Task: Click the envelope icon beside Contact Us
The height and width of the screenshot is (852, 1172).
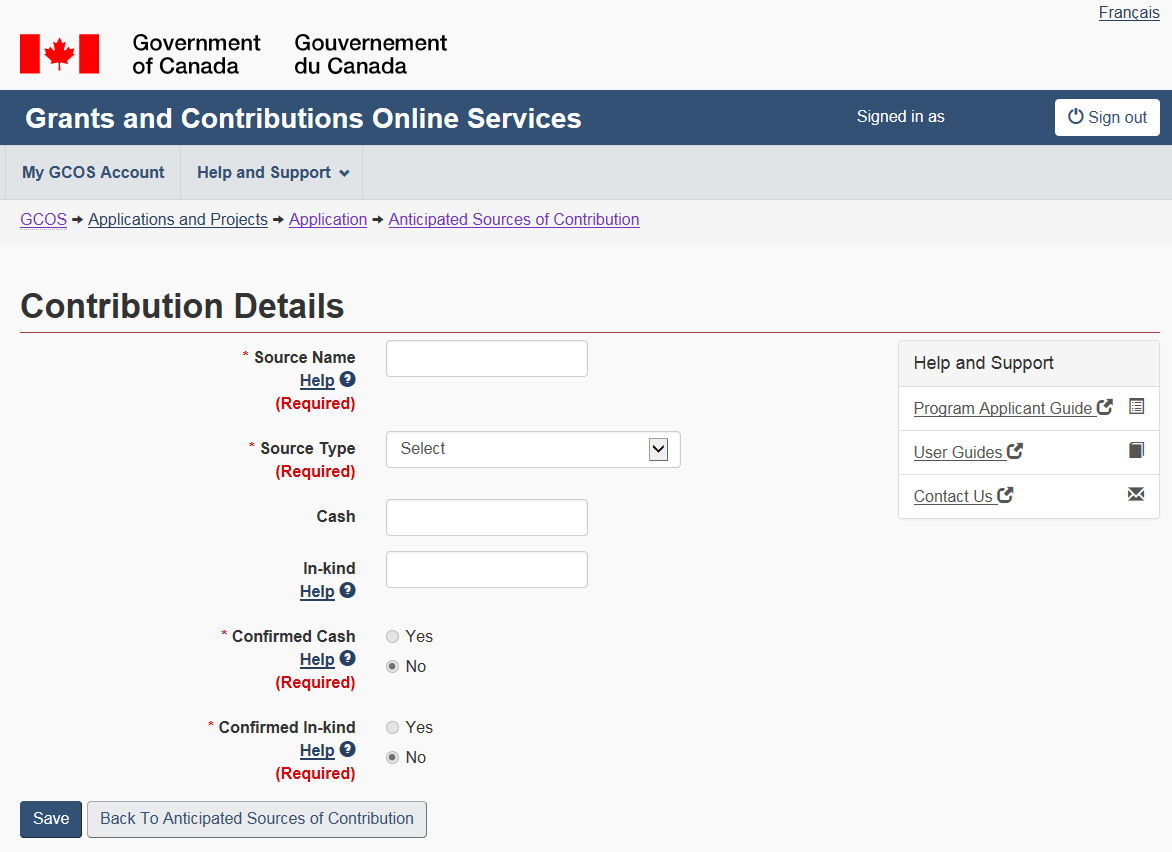Action: click(x=1136, y=494)
